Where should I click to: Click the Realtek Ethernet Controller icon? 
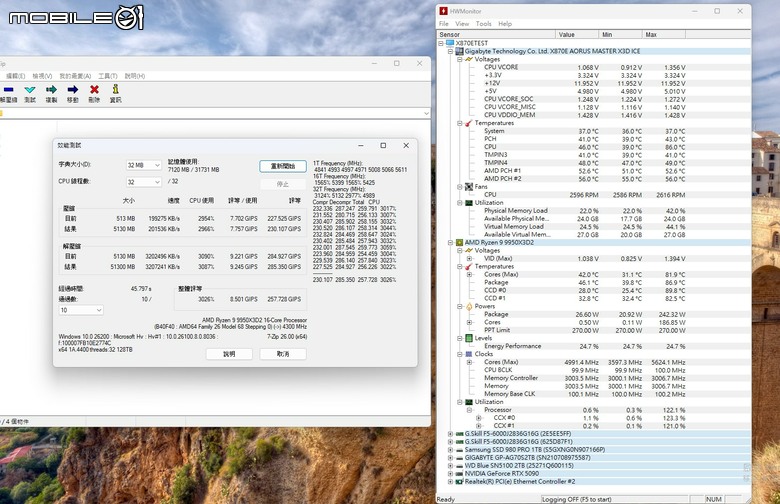[459, 482]
